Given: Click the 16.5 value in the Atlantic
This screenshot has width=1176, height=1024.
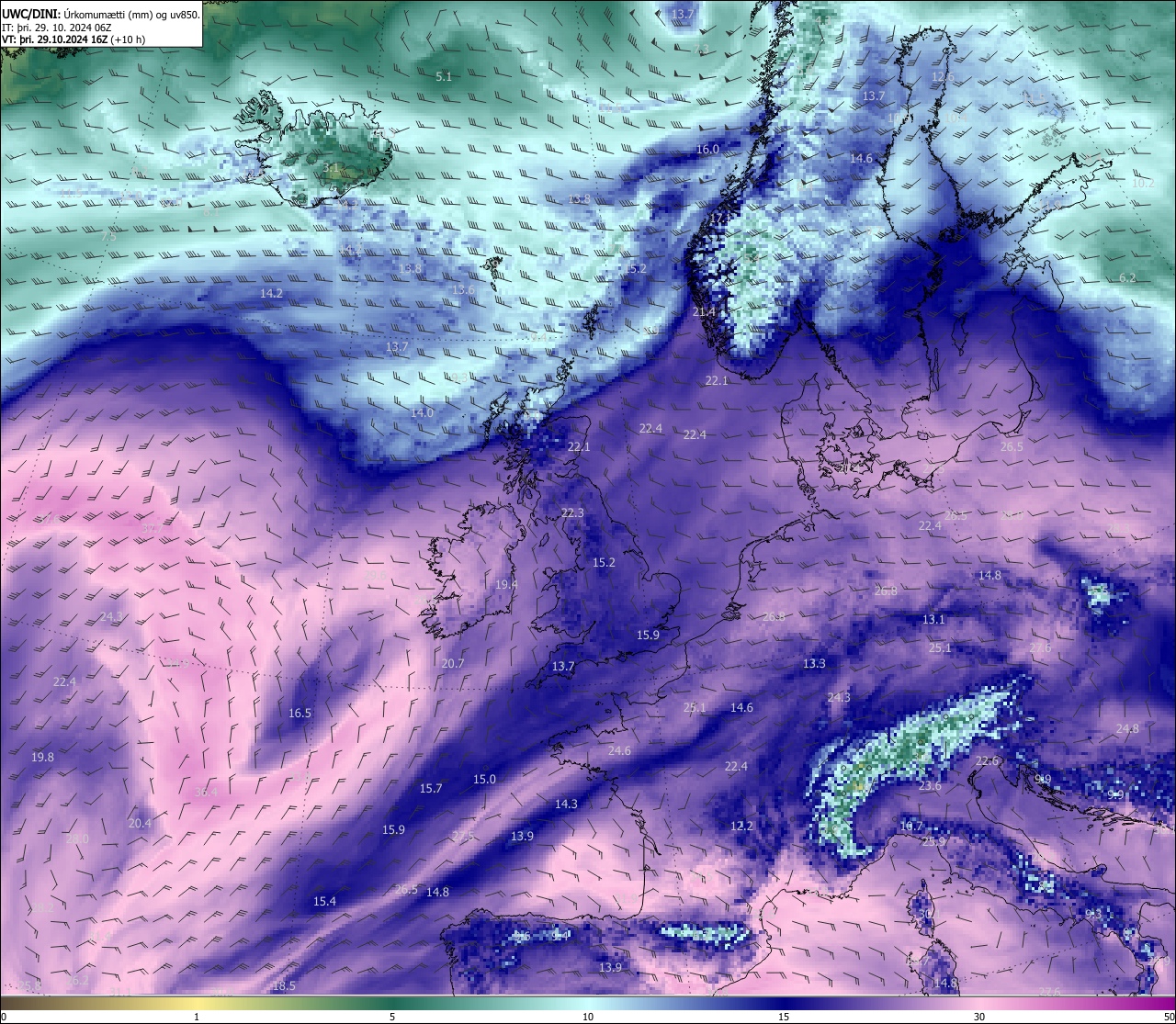Looking at the screenshot, I should (x=300, y=714).
